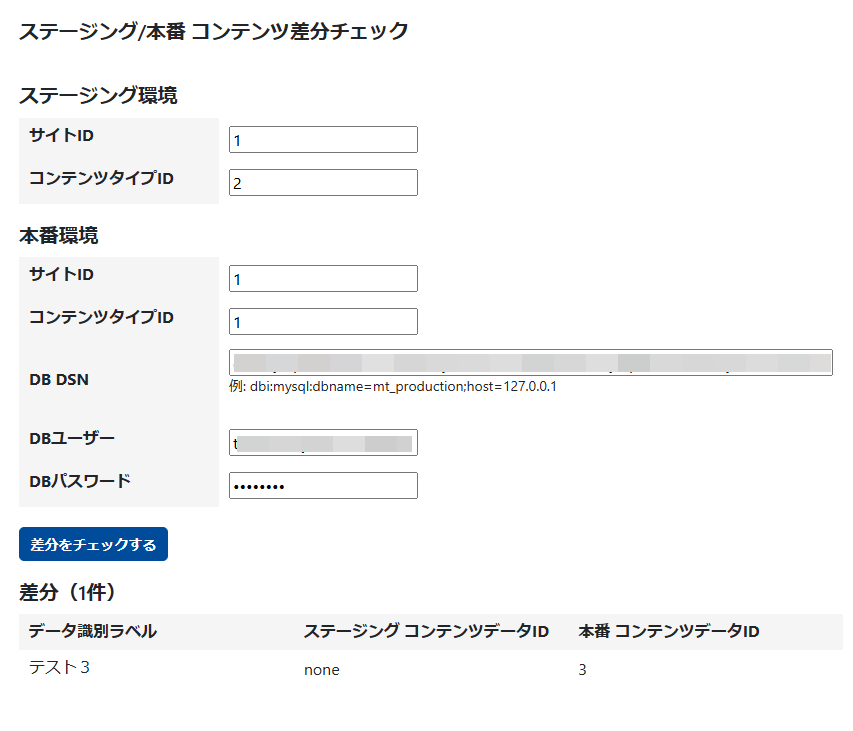Focus the DBユーザー input field
The height and width of the screenshot is (731, 853).
tap(323, 443)
